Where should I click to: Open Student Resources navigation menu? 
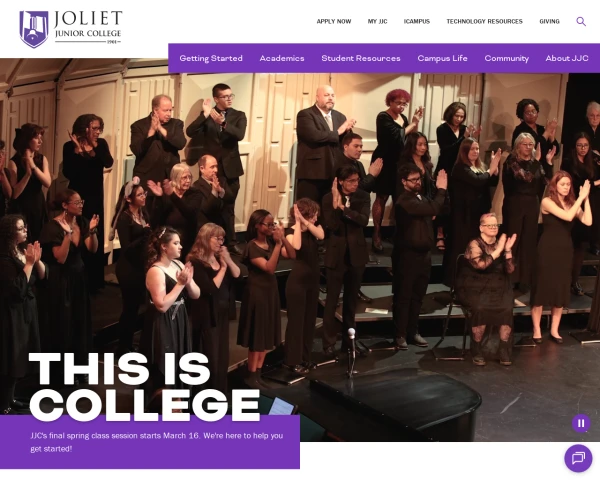[x=361, y=58]
